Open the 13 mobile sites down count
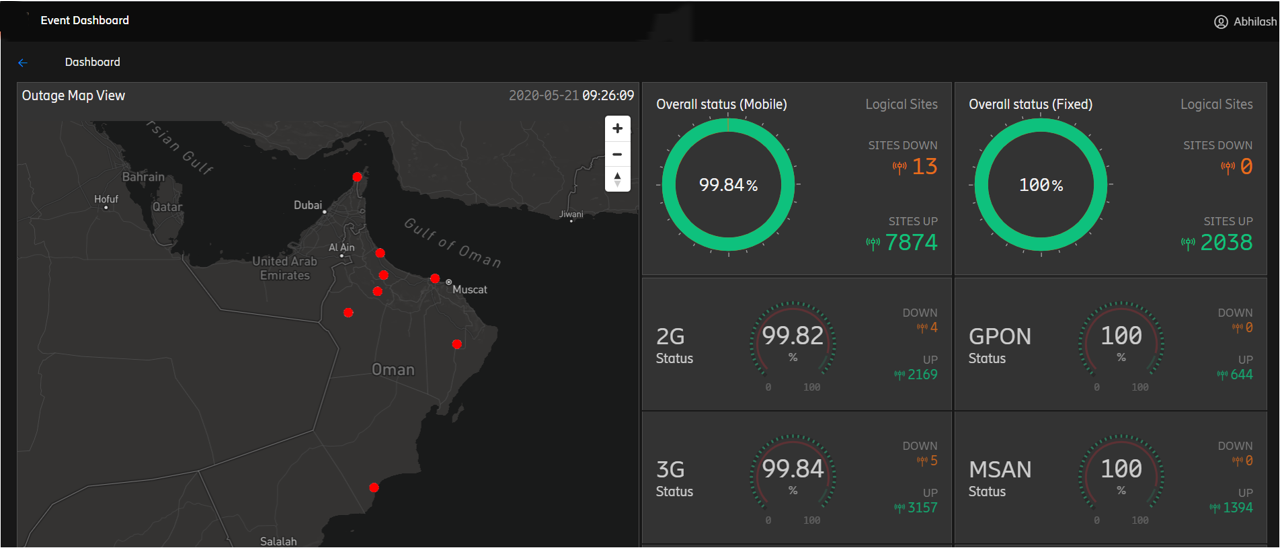Image resolution: width=1280 pixels, height=548 pixels. pyautogui.click(x=925, y=167)
